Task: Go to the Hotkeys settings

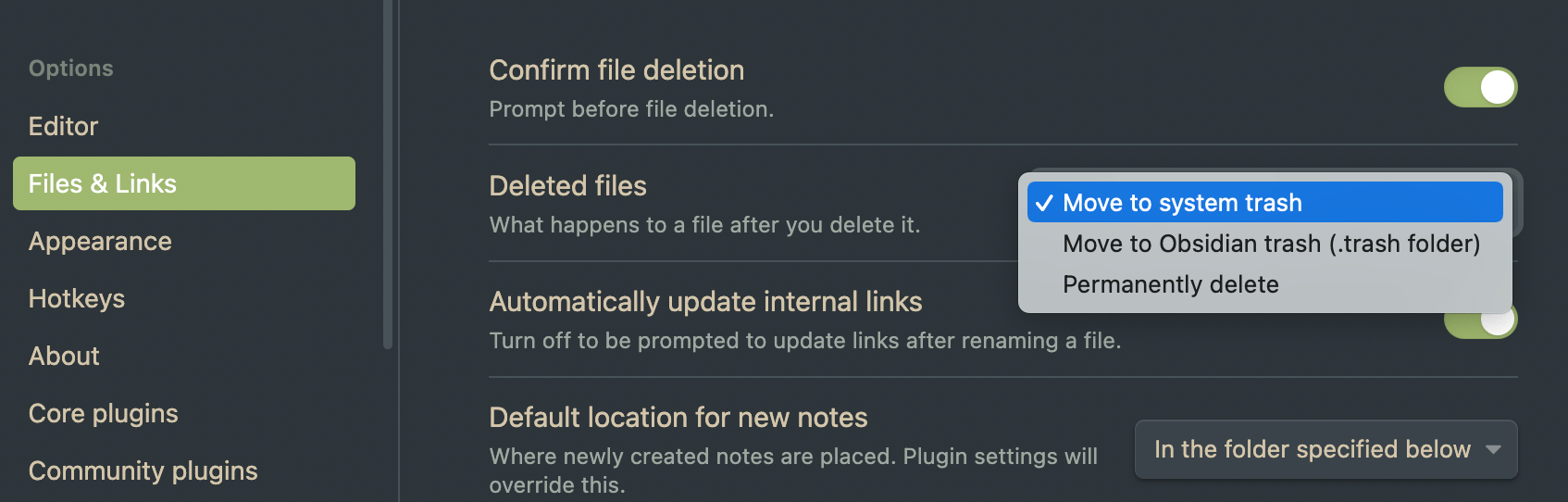Action: (x=77, y=298)
